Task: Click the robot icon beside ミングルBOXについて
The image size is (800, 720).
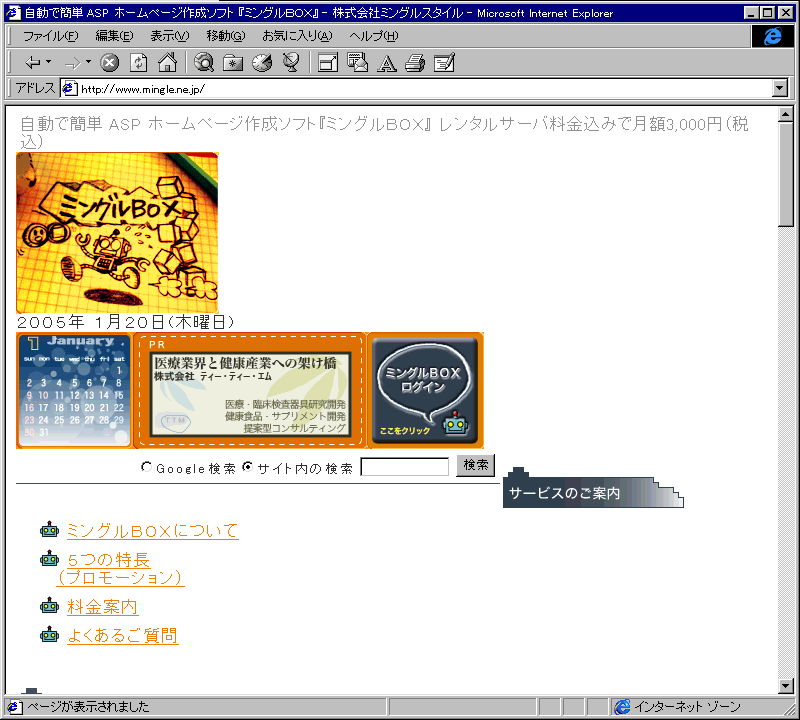Action: (x=49, y=529)
